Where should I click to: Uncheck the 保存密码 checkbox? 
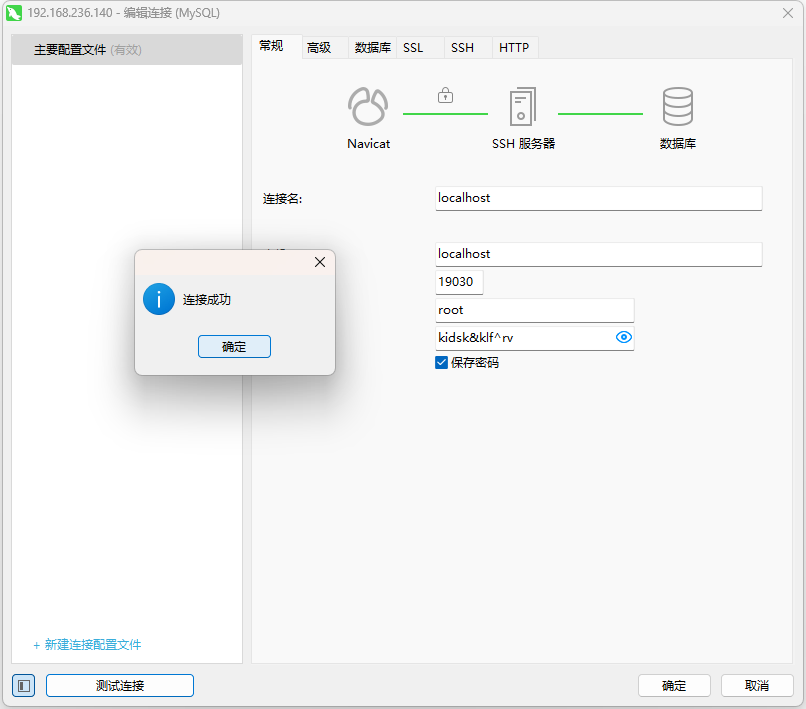(x=442, y=363)
